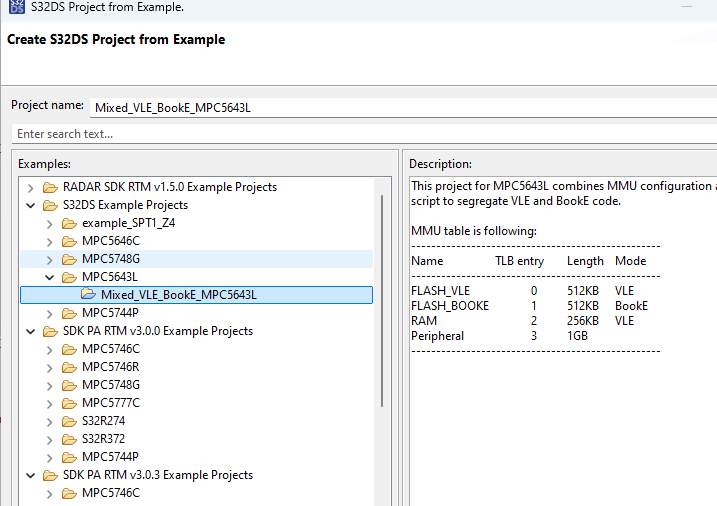Select SDK PA RTM v3.0.3 Example Projects
Image resolution: width=717 pixels, height=506 pixels.
coord(158,475)
